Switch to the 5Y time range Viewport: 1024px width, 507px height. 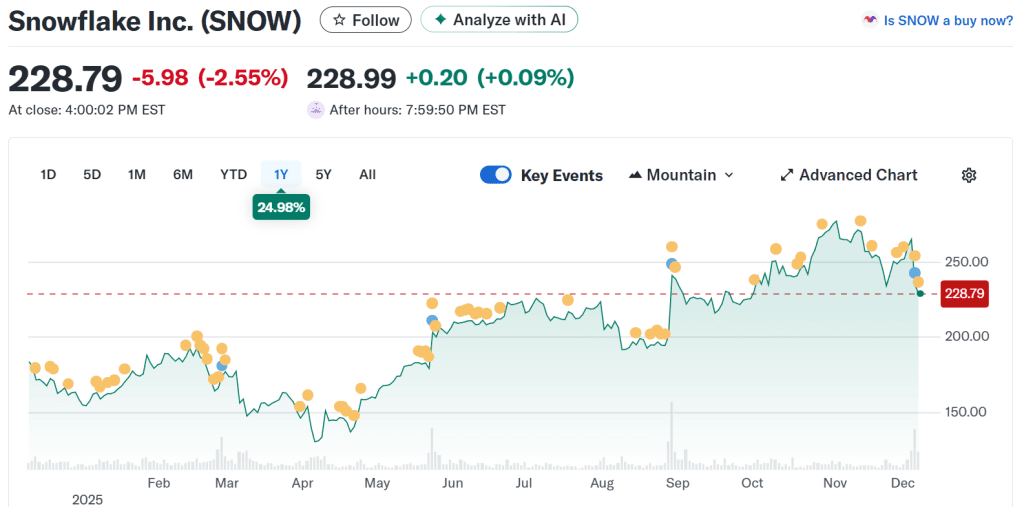(323, 175)
